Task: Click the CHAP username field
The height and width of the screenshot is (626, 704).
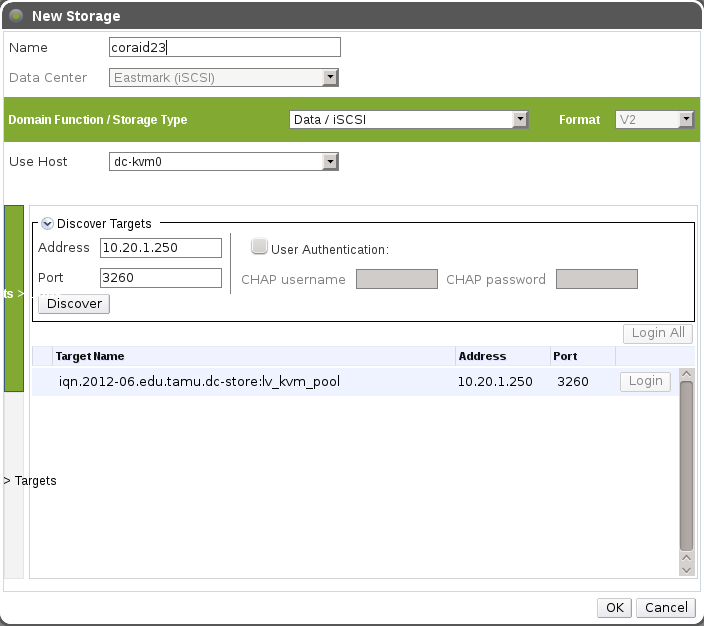Action: pyautogui.click(x=397, y=279)
